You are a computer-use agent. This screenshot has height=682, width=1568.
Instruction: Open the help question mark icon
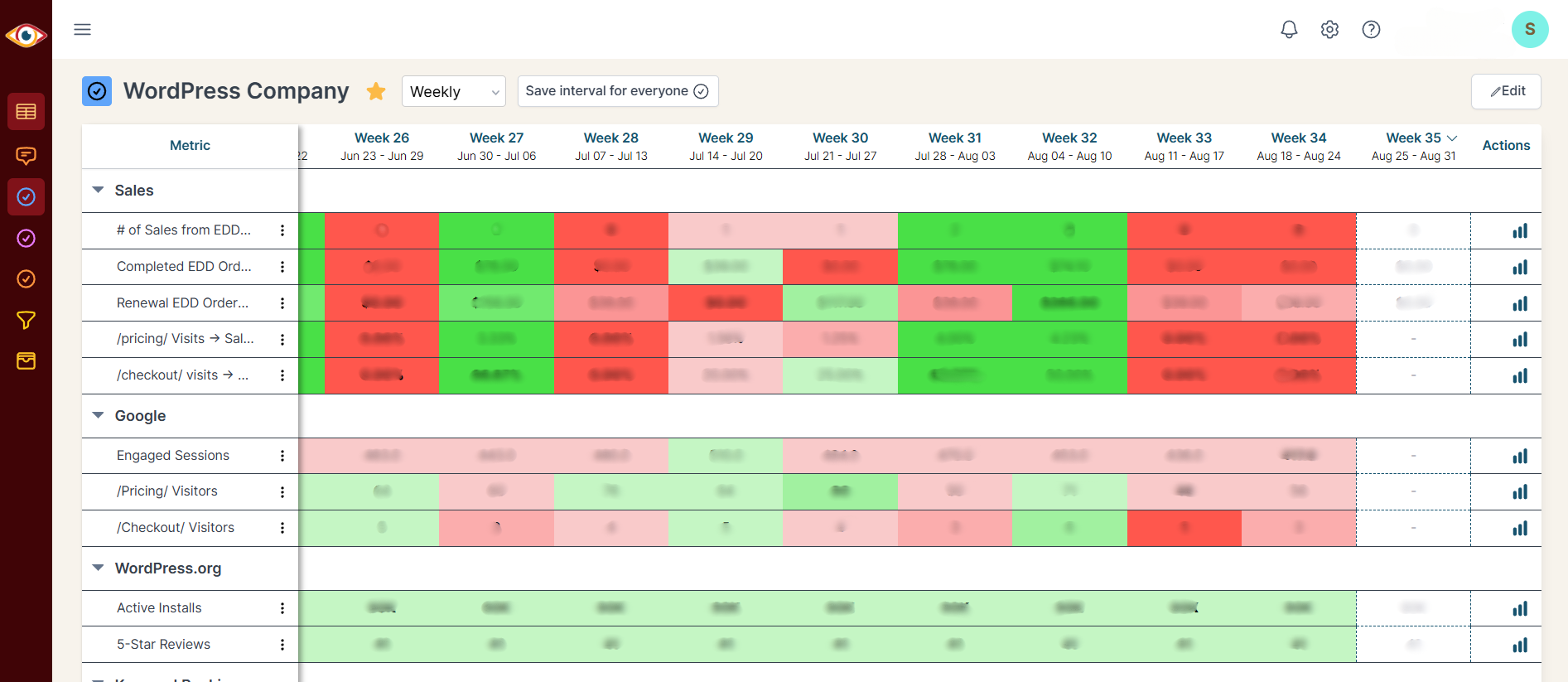(x=1371, y=30)
